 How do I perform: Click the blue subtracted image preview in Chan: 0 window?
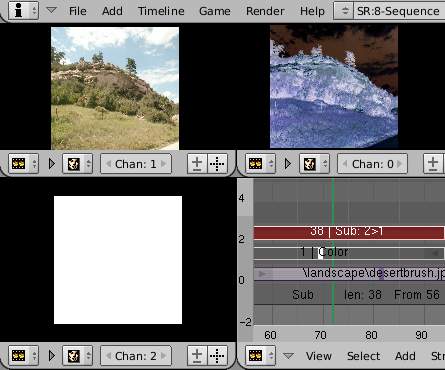tap(334, 87)
